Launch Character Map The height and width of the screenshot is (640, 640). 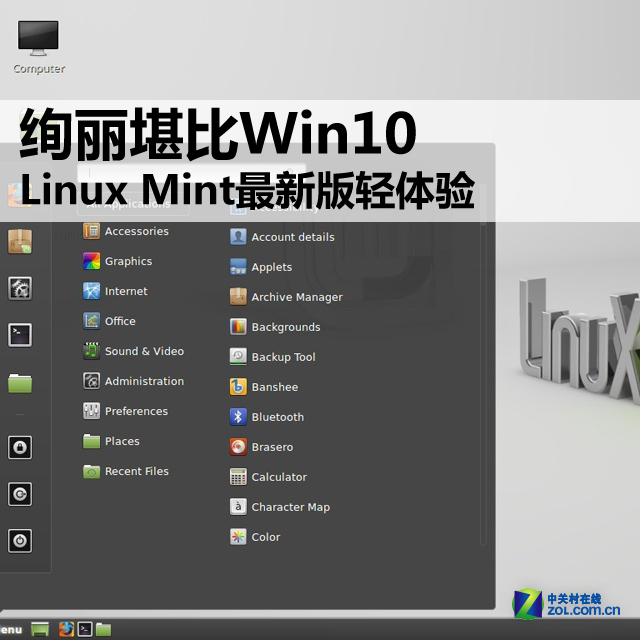280,507
